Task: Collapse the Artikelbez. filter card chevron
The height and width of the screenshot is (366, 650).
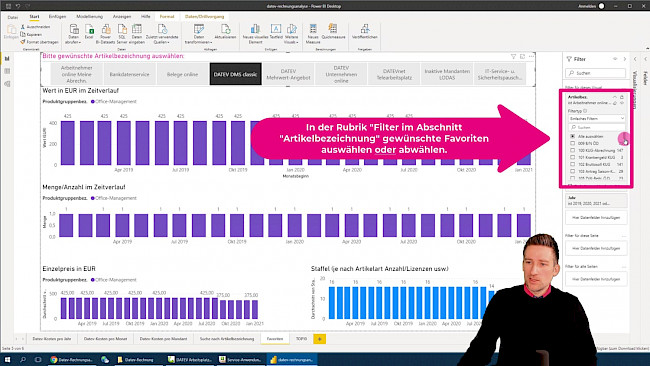Action: point(615,97)
